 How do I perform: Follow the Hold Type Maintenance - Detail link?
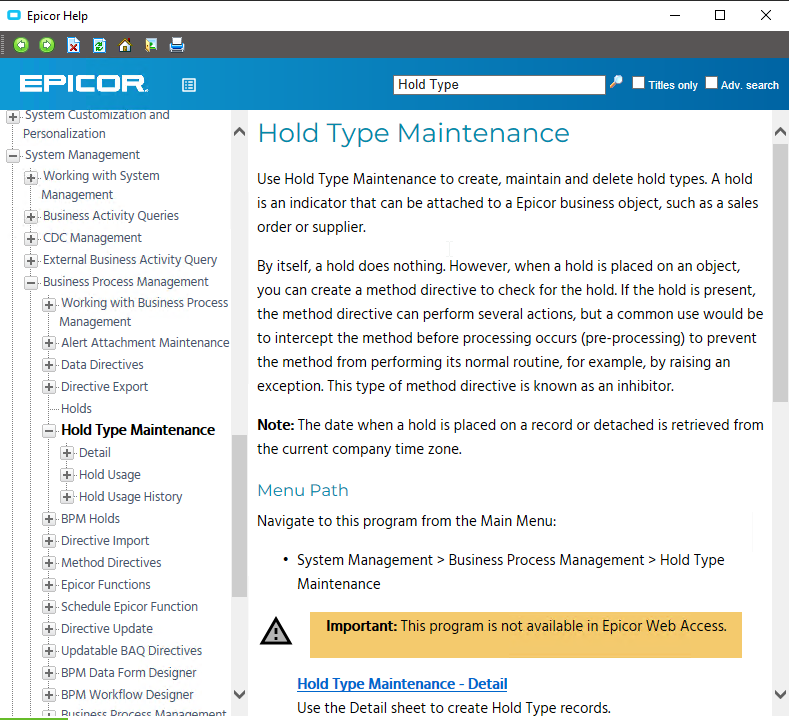pyautogui.click(x=402, y=684)
